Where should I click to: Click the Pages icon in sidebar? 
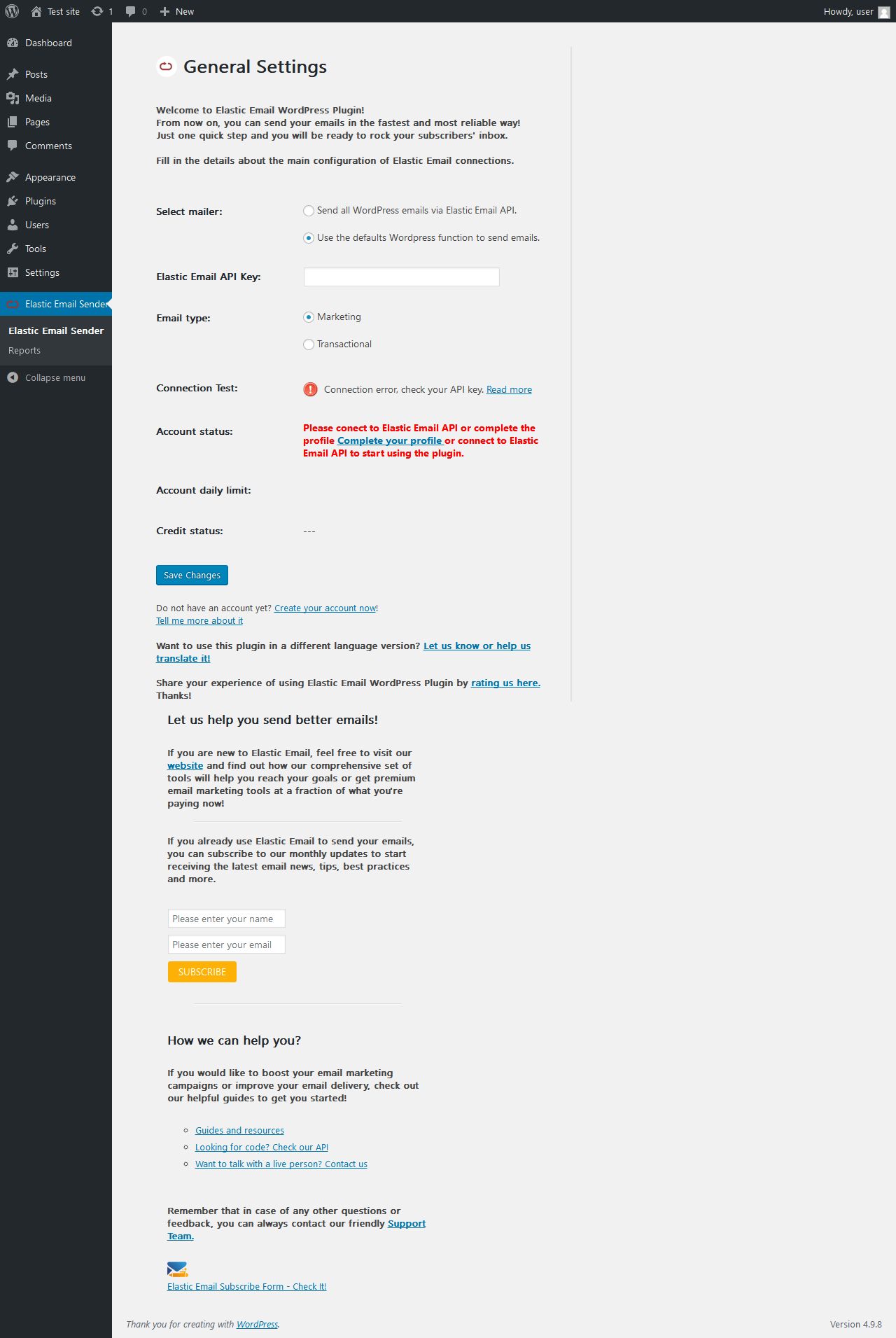point(13,122)
